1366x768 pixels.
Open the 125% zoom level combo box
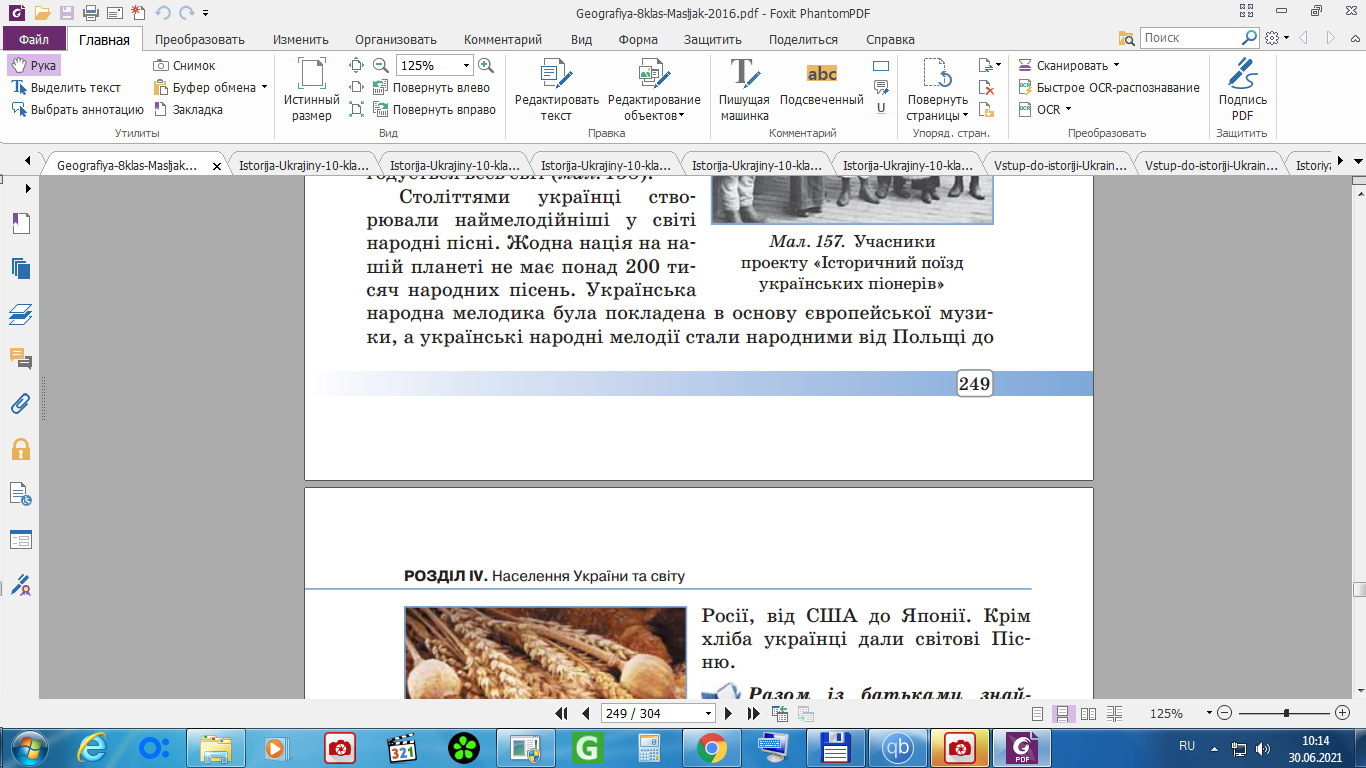click(434, 65)
